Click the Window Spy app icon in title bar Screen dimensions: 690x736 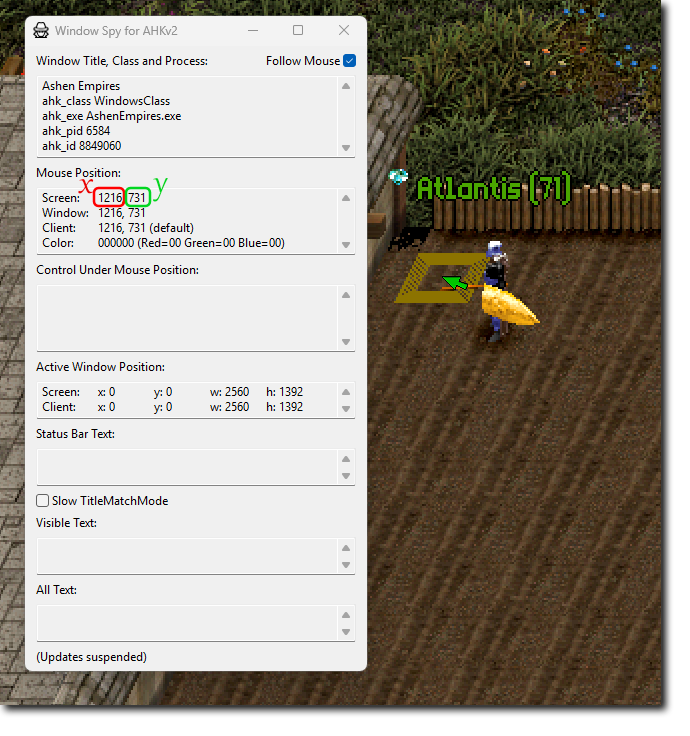41,31
